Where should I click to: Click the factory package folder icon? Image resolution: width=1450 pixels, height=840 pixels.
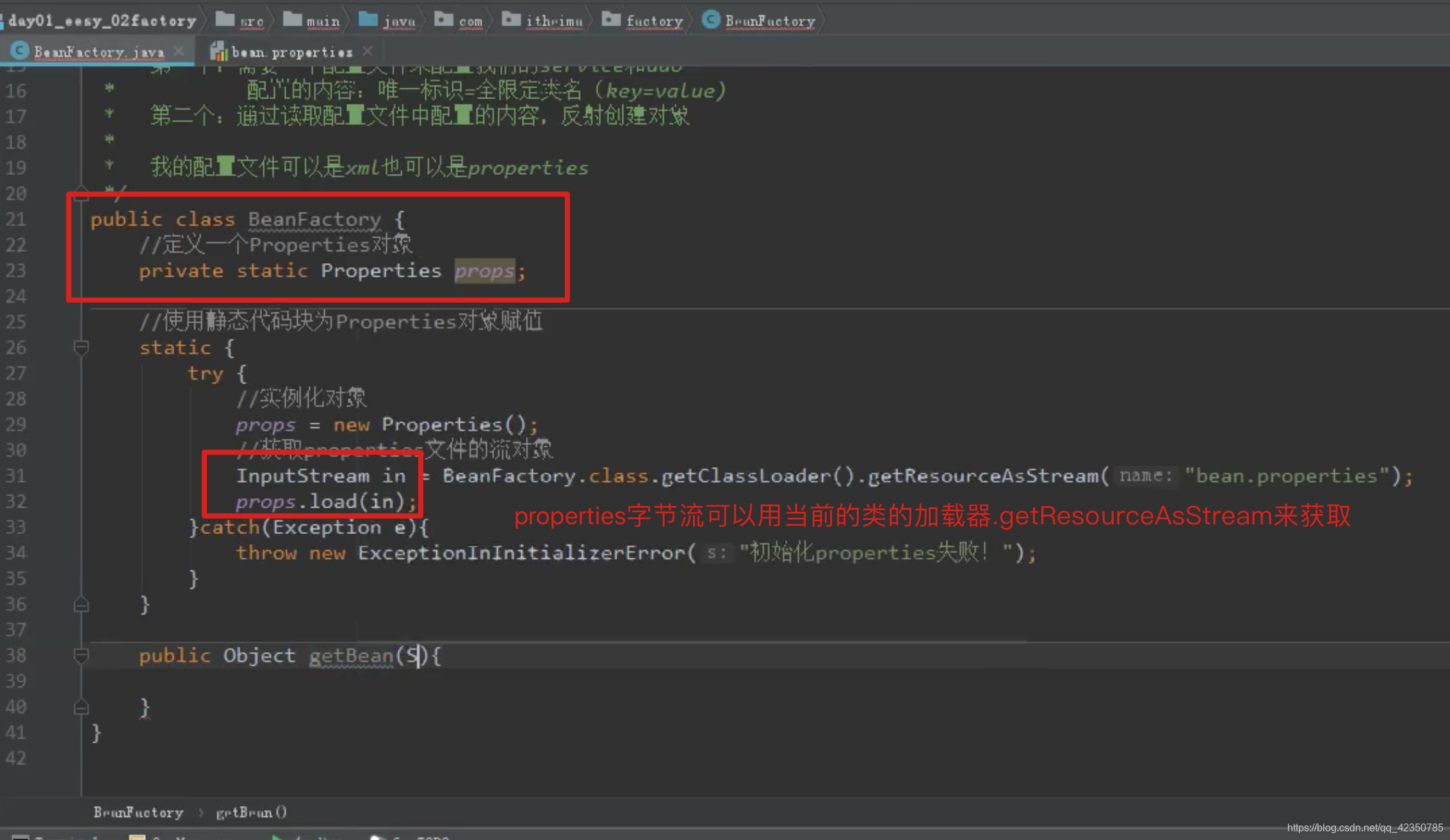click(611, 19)
